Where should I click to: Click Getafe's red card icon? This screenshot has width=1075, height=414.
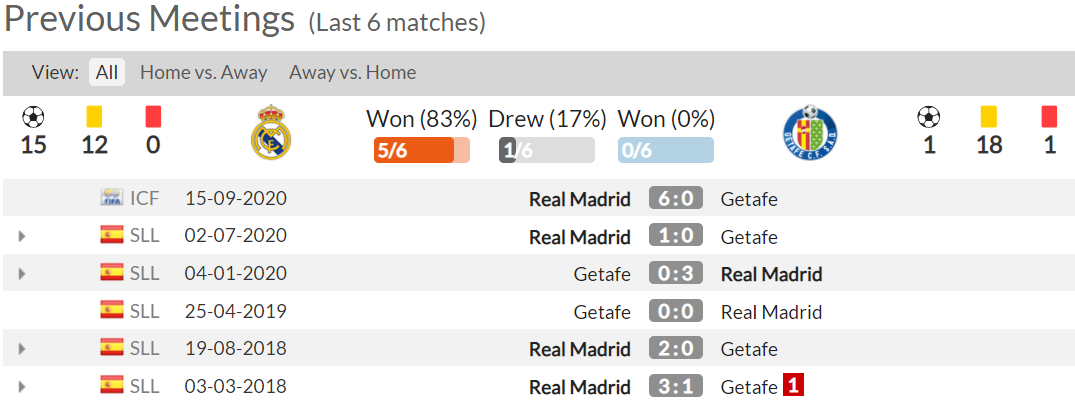(x=1049, y=117)
